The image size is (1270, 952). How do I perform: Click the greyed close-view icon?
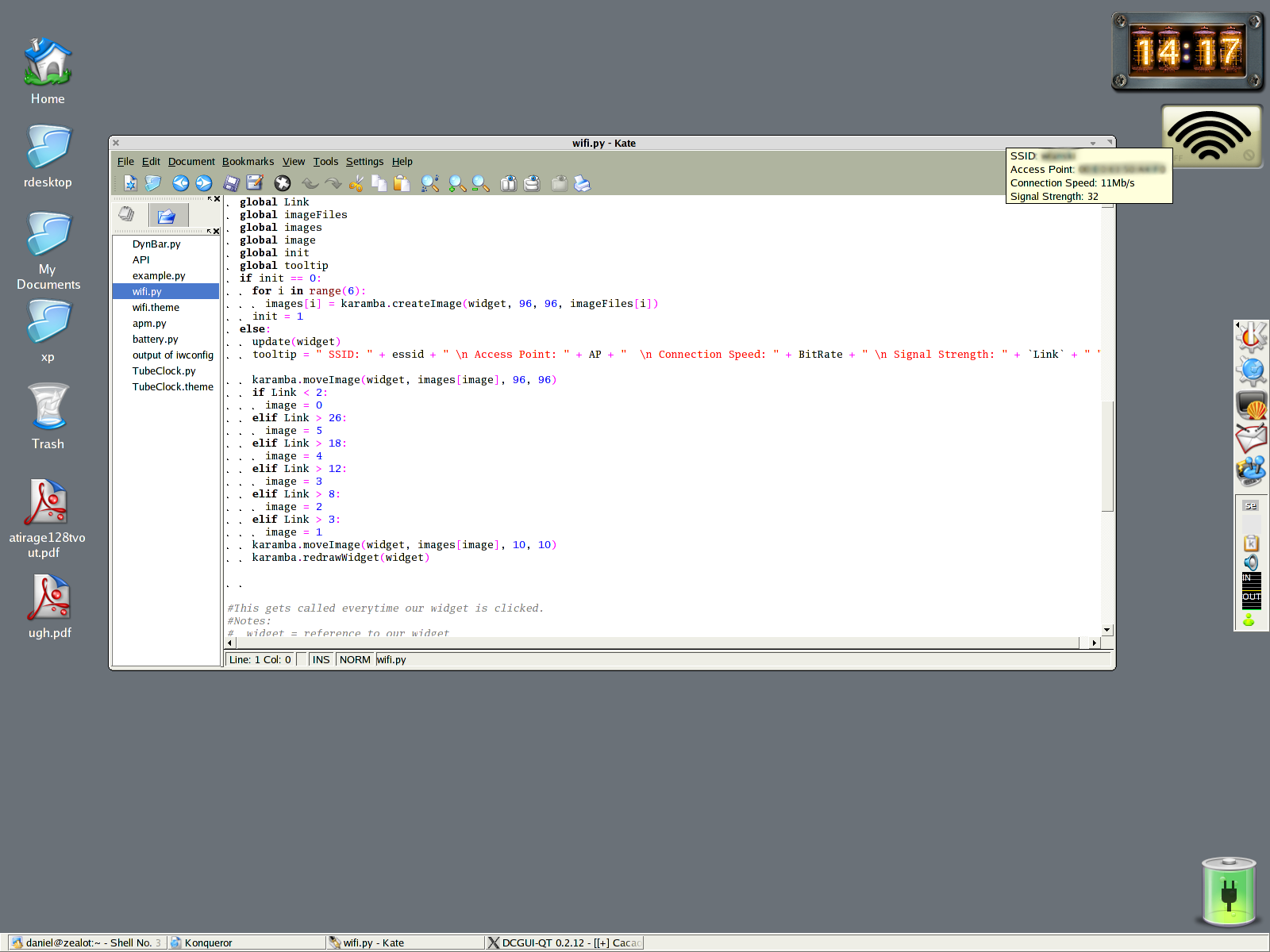point(560,183)
